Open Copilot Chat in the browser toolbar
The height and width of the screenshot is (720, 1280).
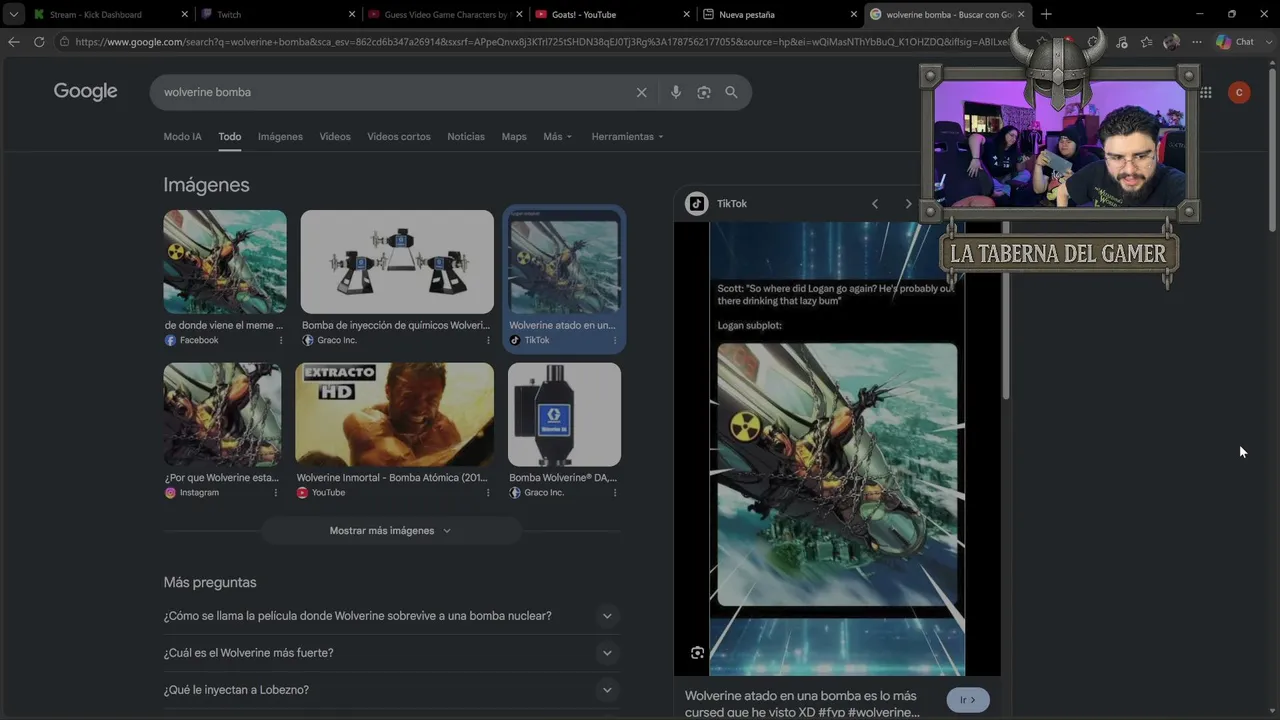tap(1235, 42)
